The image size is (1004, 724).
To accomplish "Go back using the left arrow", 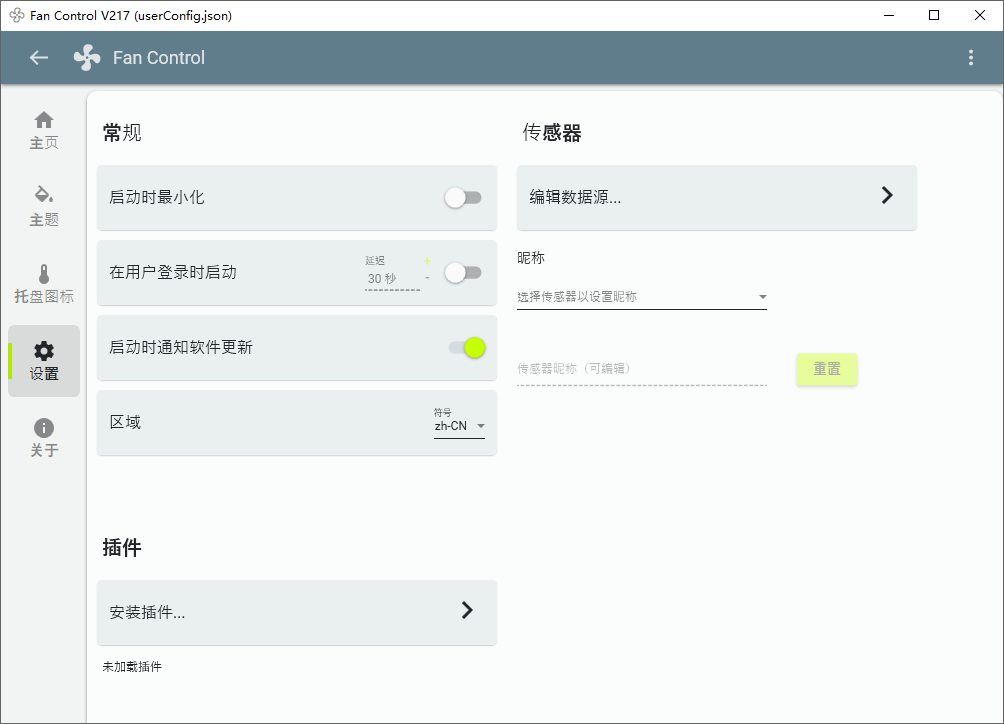I will coord(38,57).
